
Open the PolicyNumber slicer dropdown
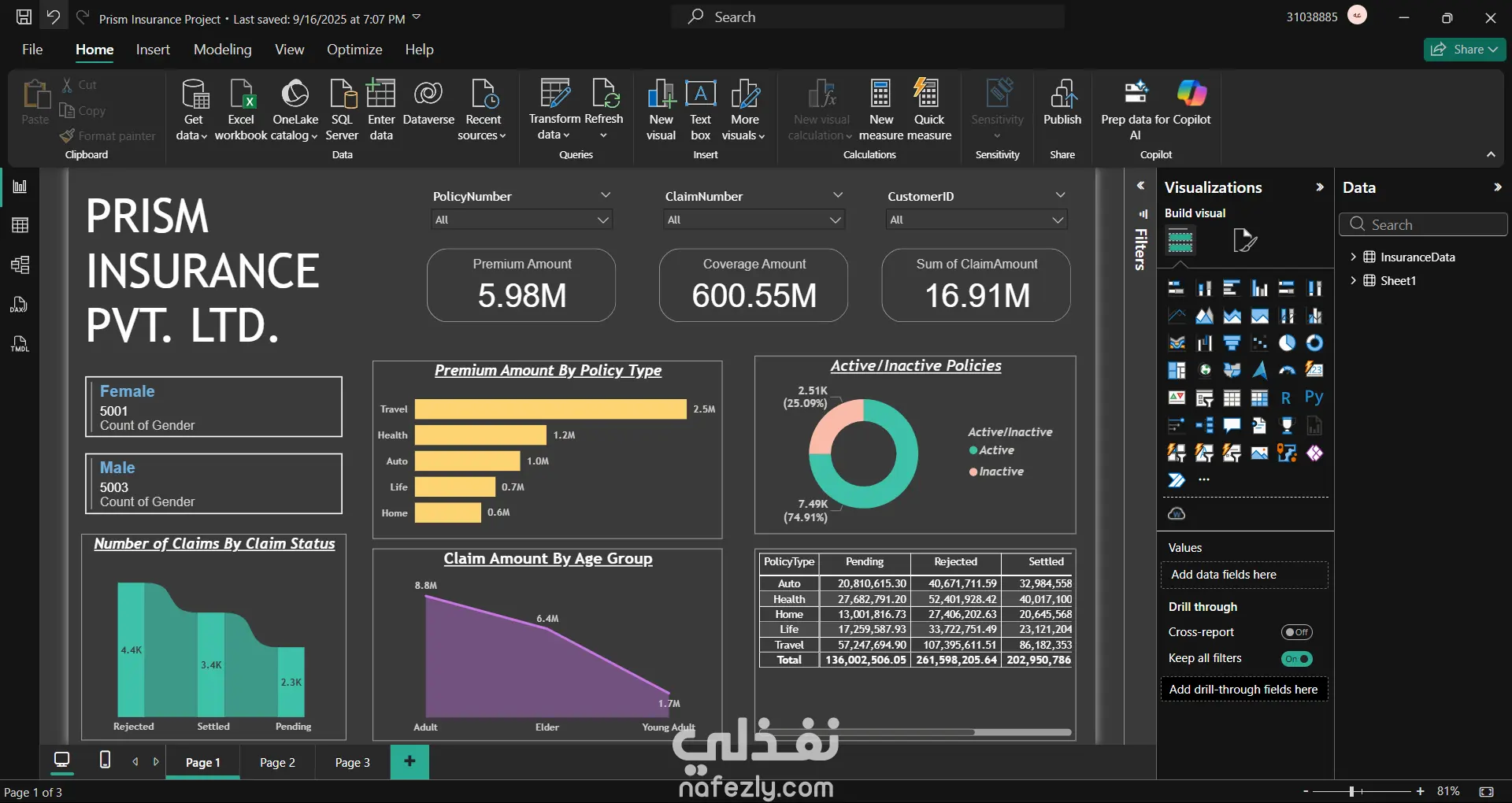tap(522, 220)
